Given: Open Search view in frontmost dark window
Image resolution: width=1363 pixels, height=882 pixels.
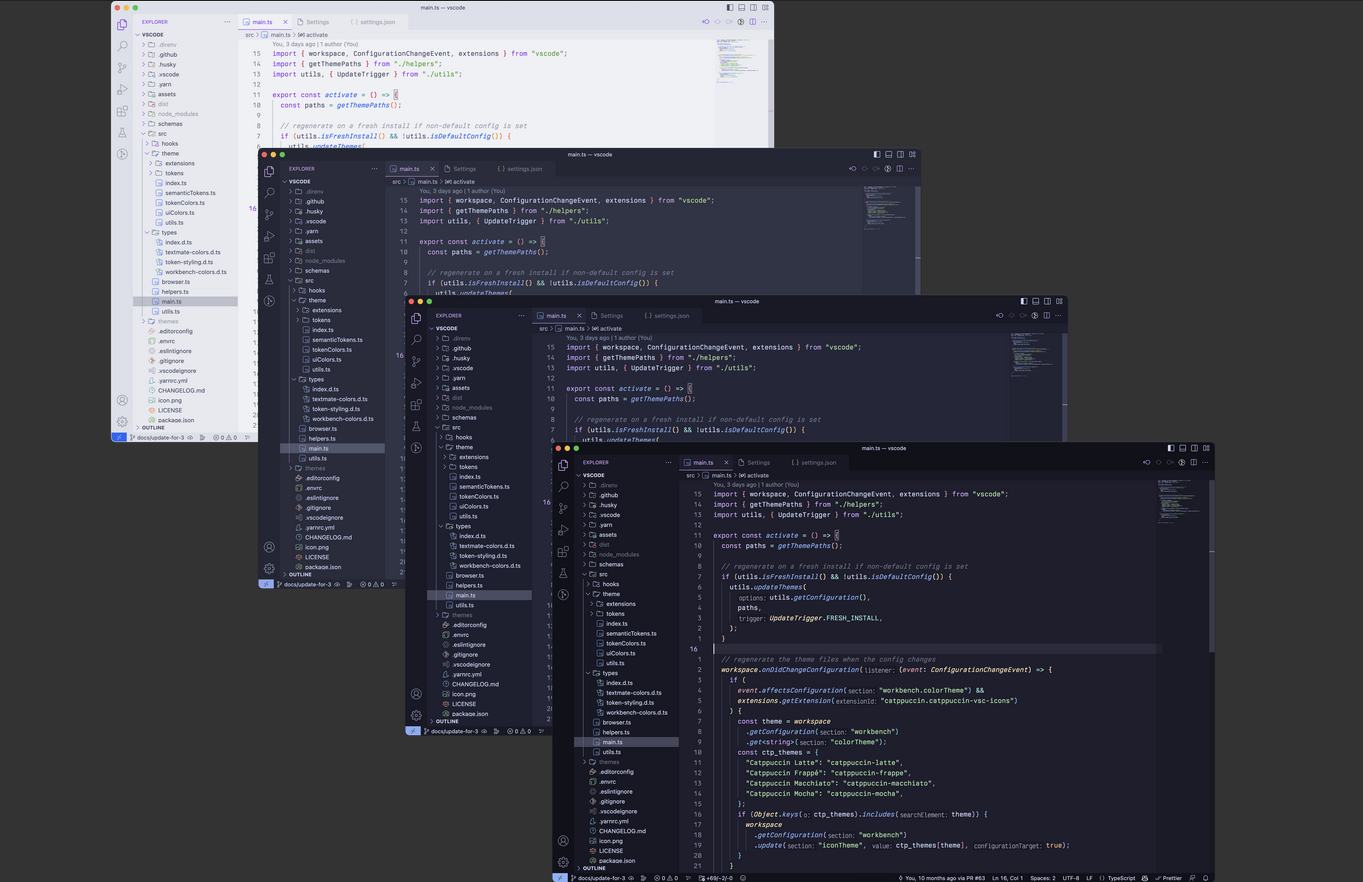Looking at the screenshot, I should [564, 486].
